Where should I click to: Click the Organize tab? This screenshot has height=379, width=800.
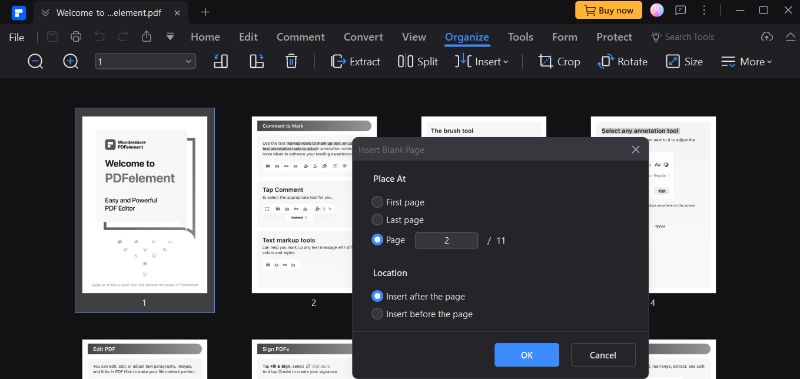coord(467,37)
